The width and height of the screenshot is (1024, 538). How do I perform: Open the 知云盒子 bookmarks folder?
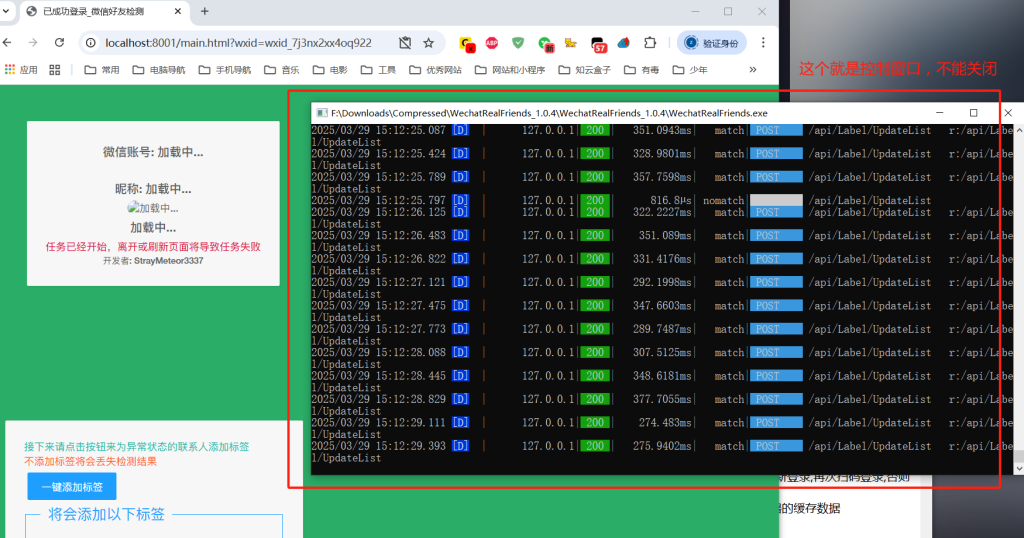coord(597,70)
